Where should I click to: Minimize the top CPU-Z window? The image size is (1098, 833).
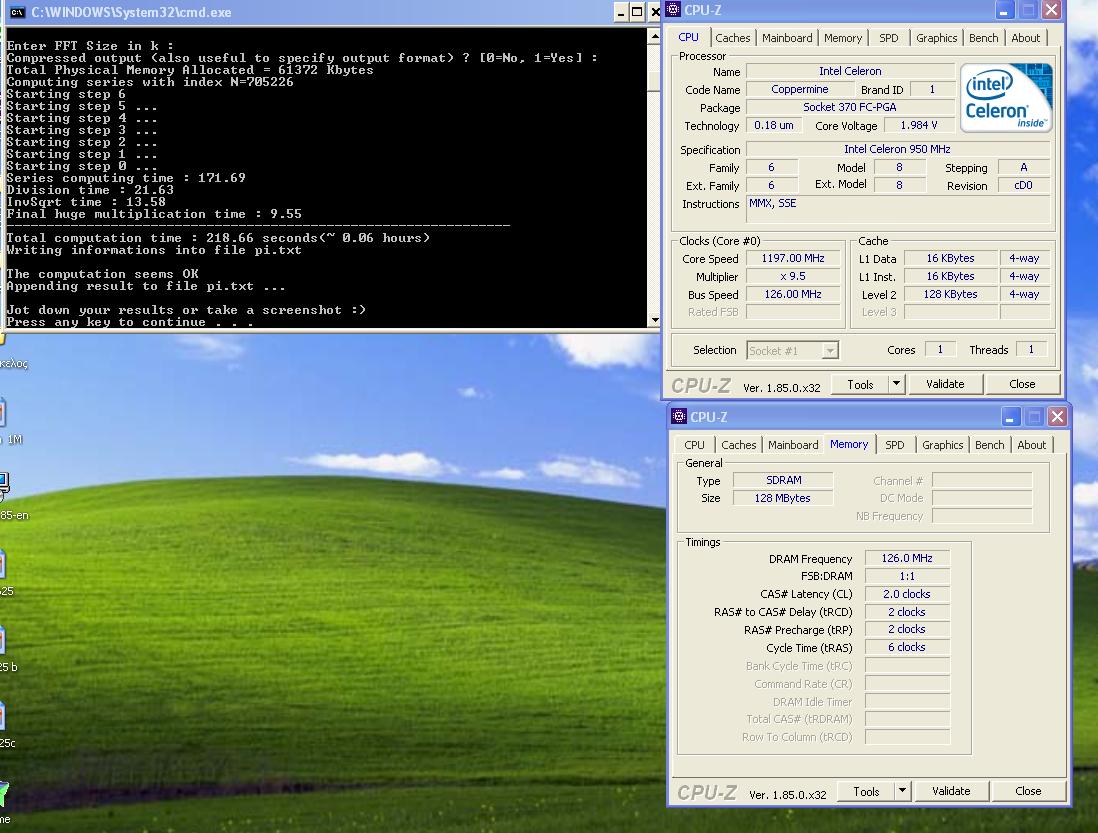click(1003, 10)
